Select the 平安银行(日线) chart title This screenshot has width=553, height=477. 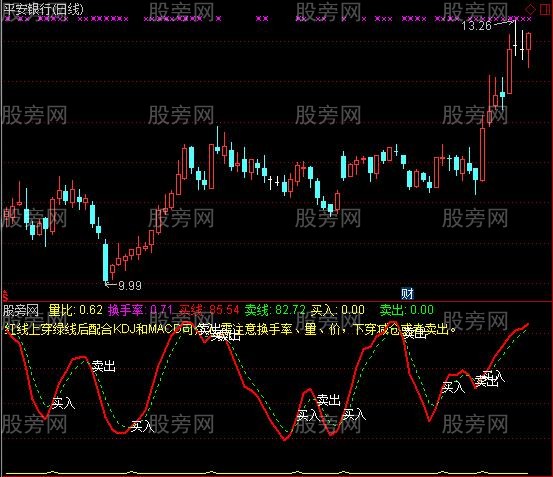(x=44, y=10)
